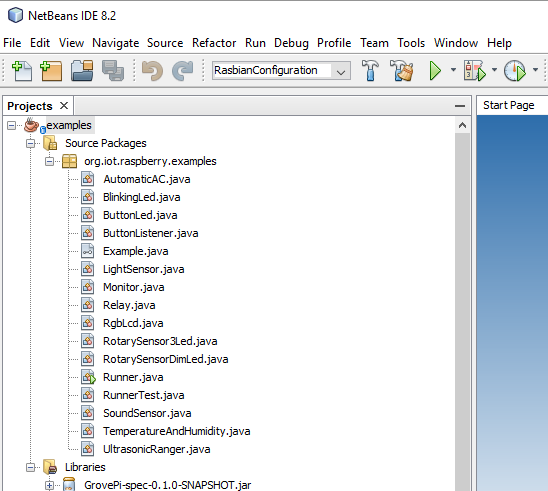Click the UltrasonicRanger.java file icon
Image resolution: width=548 pixels, height=491 pixels.
[x=87, y=449]
